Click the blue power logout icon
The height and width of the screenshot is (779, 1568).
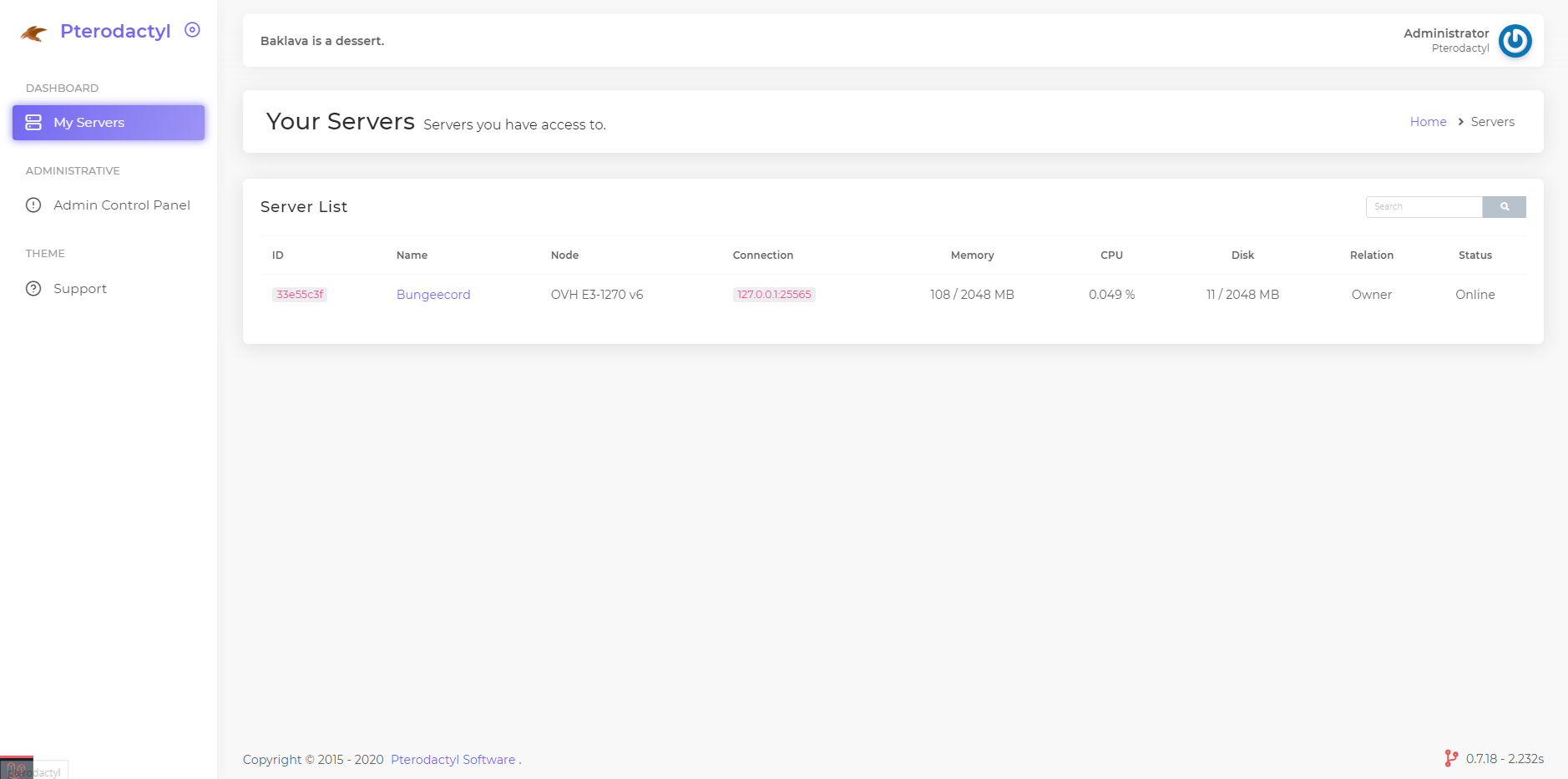click(1515, 41)
